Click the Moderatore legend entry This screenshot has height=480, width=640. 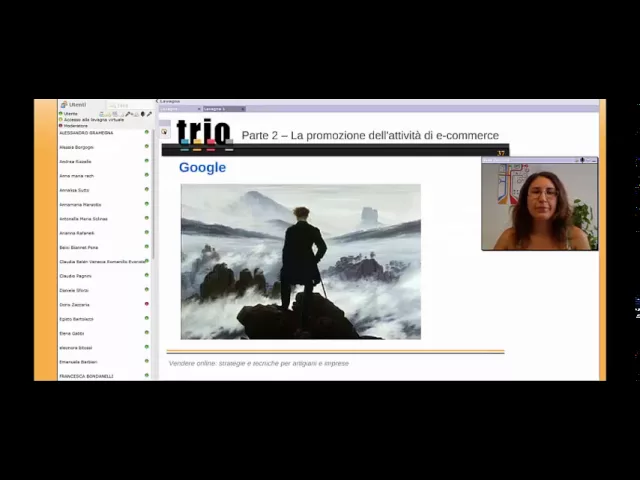(73, 126)
